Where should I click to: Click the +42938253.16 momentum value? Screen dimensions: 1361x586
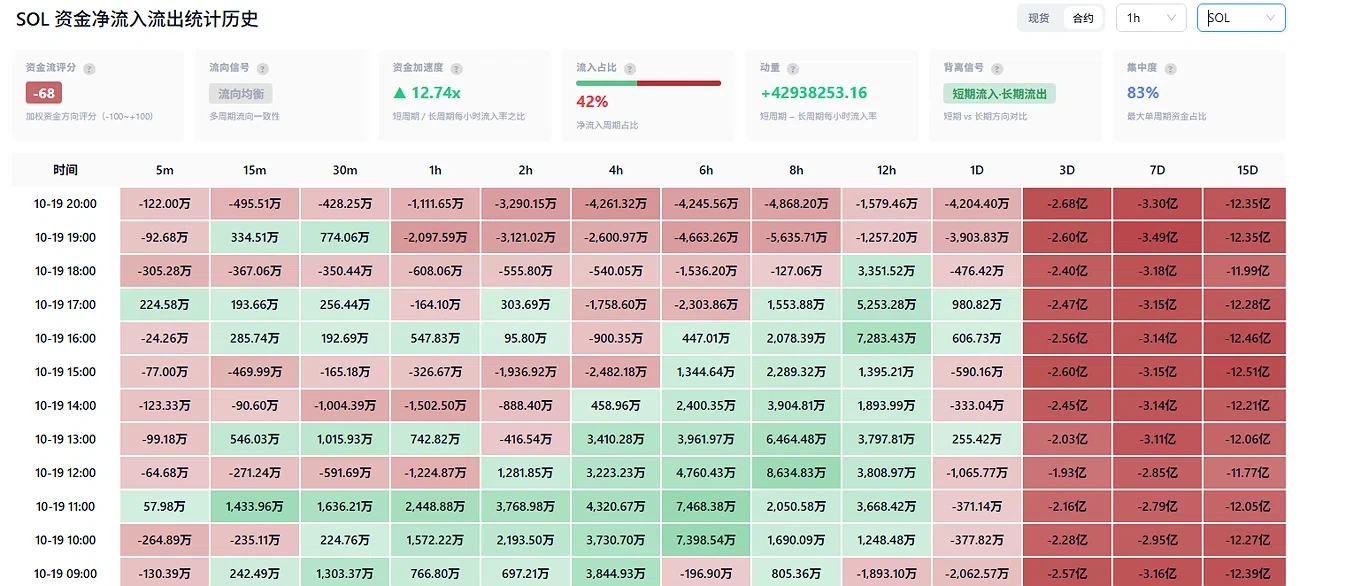pyautogui.click(x=814, y=93)
